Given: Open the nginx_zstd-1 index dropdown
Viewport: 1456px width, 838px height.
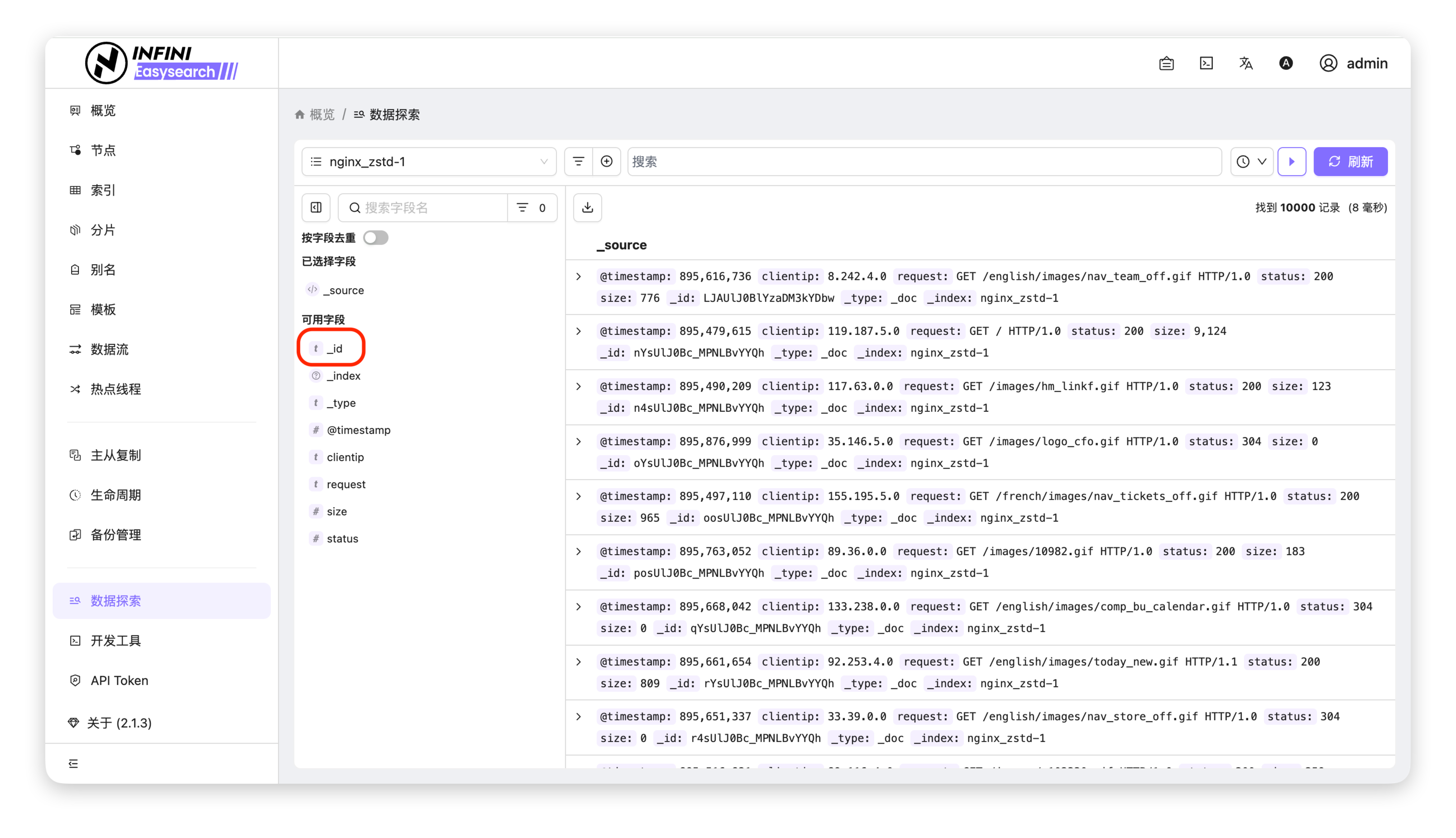Looking at the screenshot, I should pos(429,162).
